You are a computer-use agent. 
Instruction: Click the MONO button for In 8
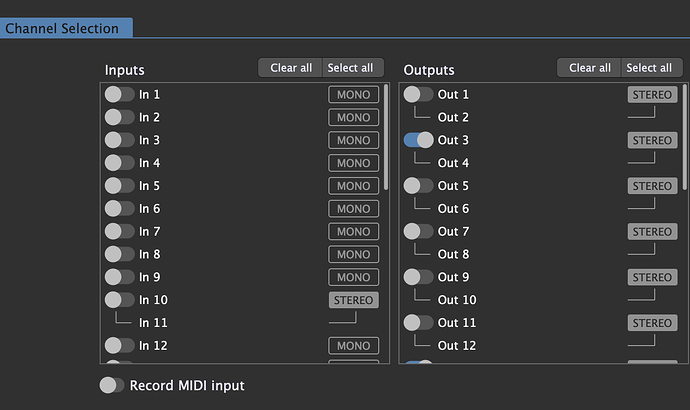(x=354, y=255)
